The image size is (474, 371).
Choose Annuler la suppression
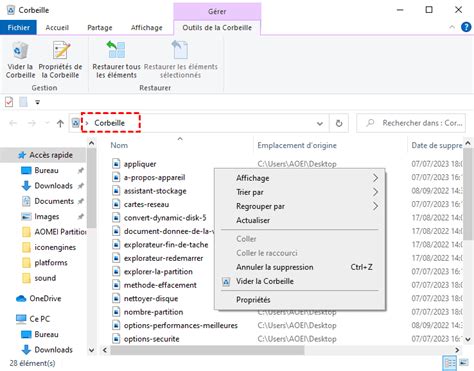point(300,267)
